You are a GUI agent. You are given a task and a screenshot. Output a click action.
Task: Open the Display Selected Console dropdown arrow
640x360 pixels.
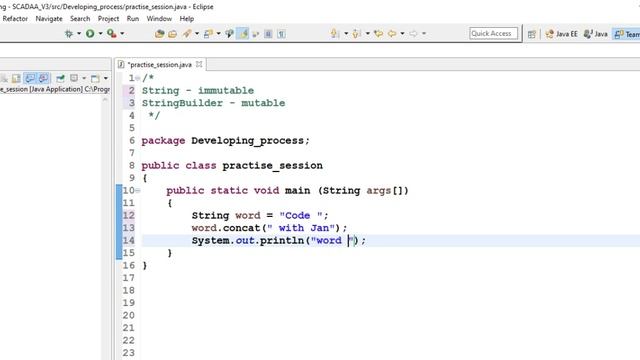click(x=84, y=78)
